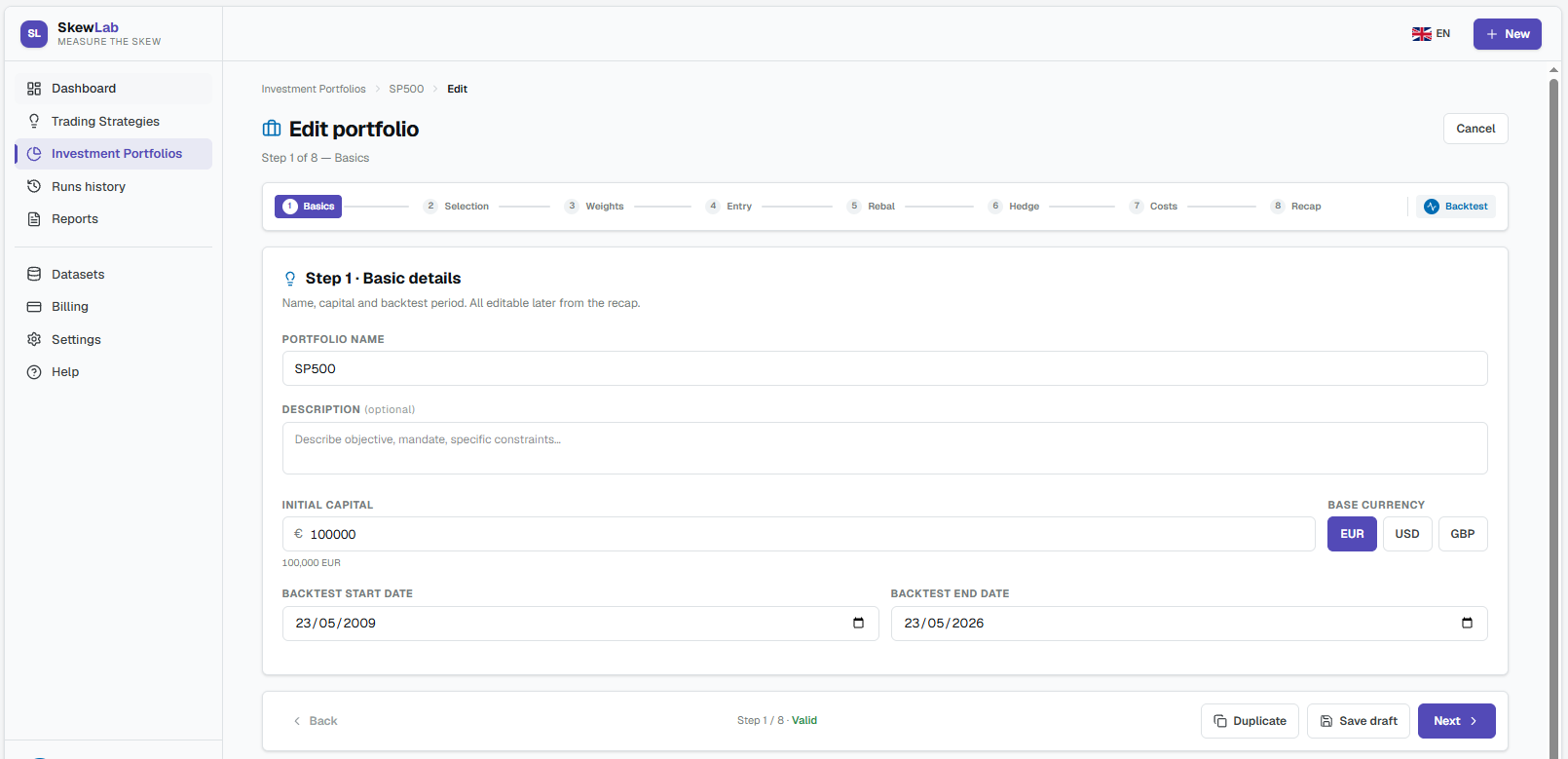Open Runs history in sidebar
The image size is (1568, 759).
click(x=113, y=186)
